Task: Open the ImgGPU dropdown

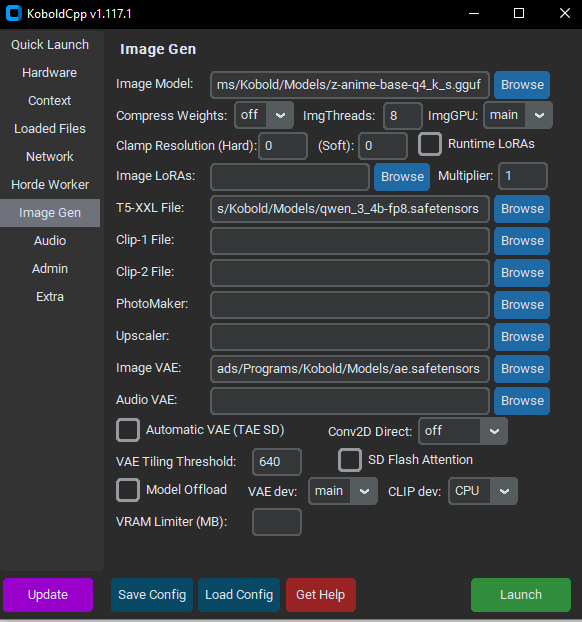Action: [518, 115]
